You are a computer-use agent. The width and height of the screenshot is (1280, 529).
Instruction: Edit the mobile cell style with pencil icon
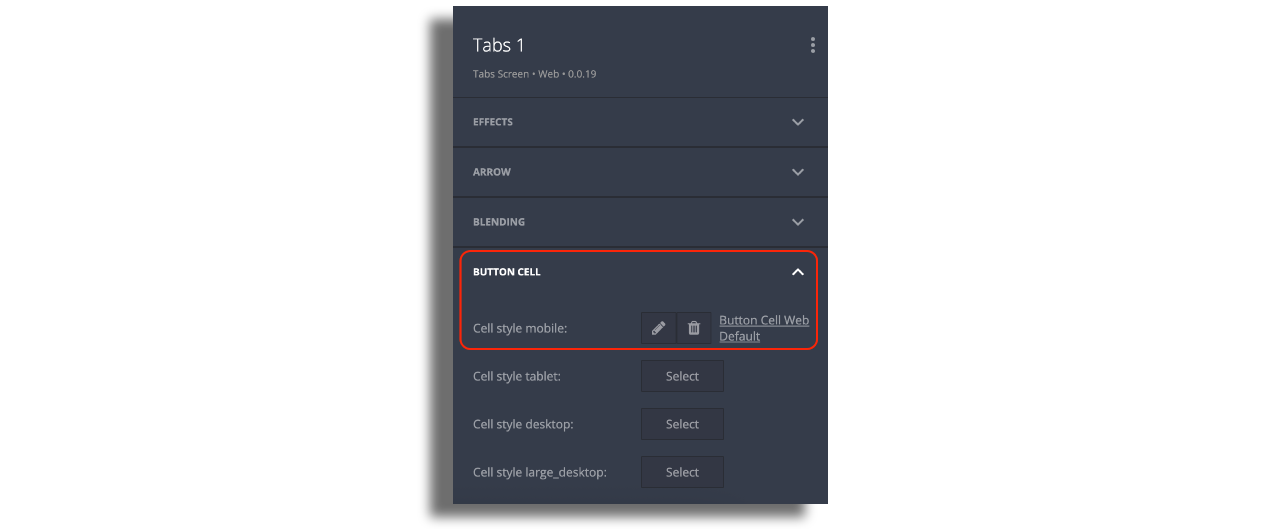(x=658, y=328)
